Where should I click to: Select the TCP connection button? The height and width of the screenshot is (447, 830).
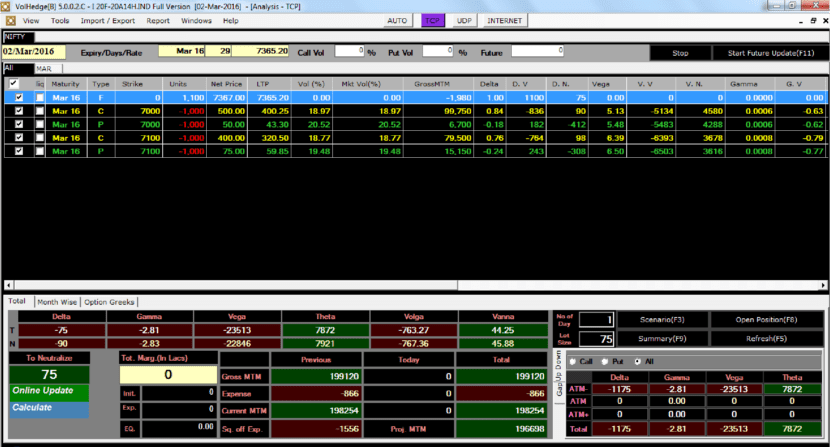click(x=432, y=21)
